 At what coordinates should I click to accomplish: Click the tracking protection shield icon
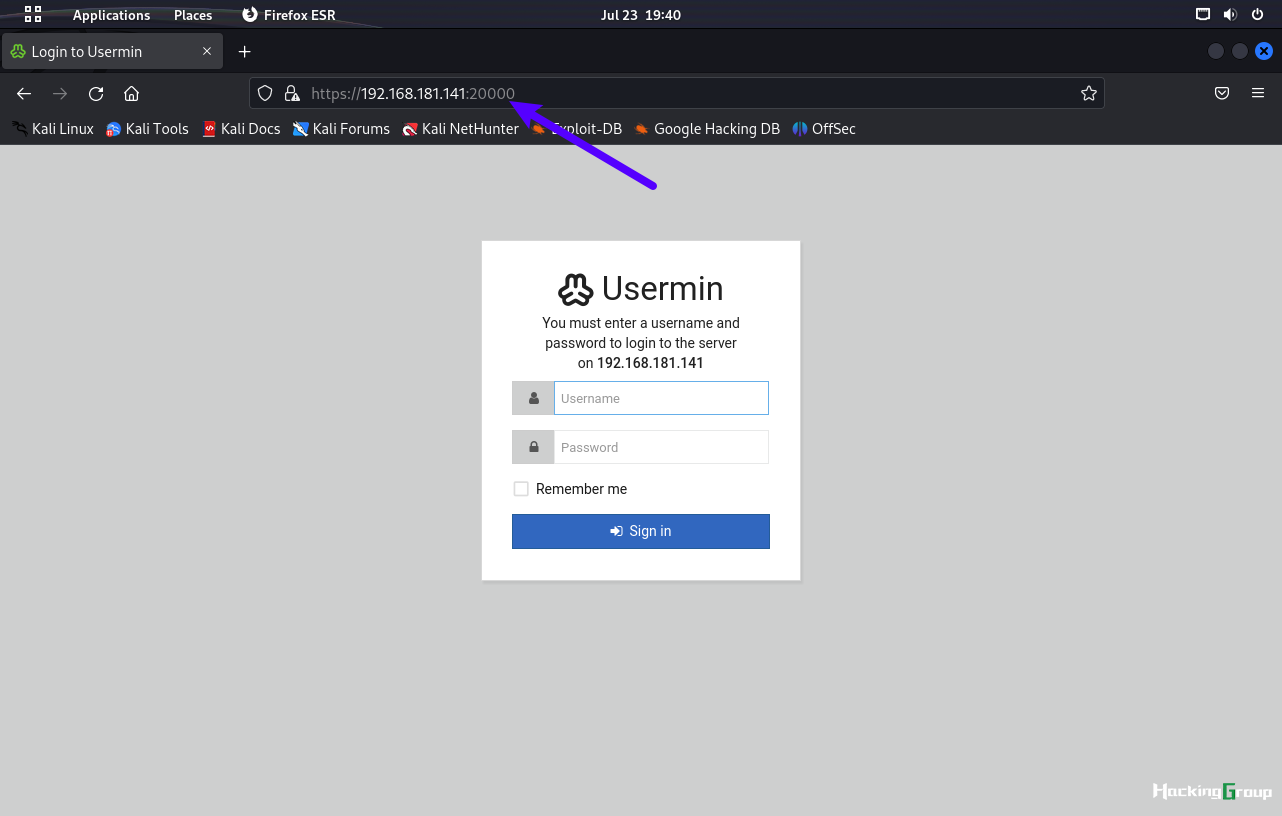(265, 93)
